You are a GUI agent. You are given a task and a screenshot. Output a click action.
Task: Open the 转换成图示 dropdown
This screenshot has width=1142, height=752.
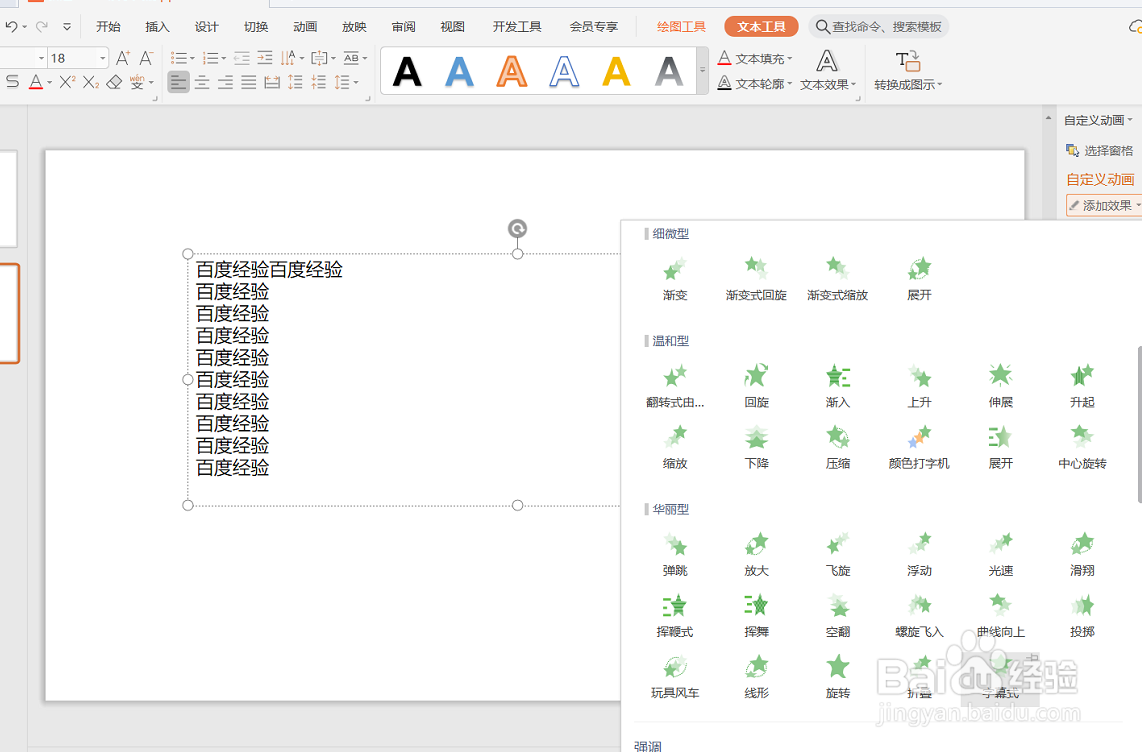pyautogui.click(x=905, y=84)
